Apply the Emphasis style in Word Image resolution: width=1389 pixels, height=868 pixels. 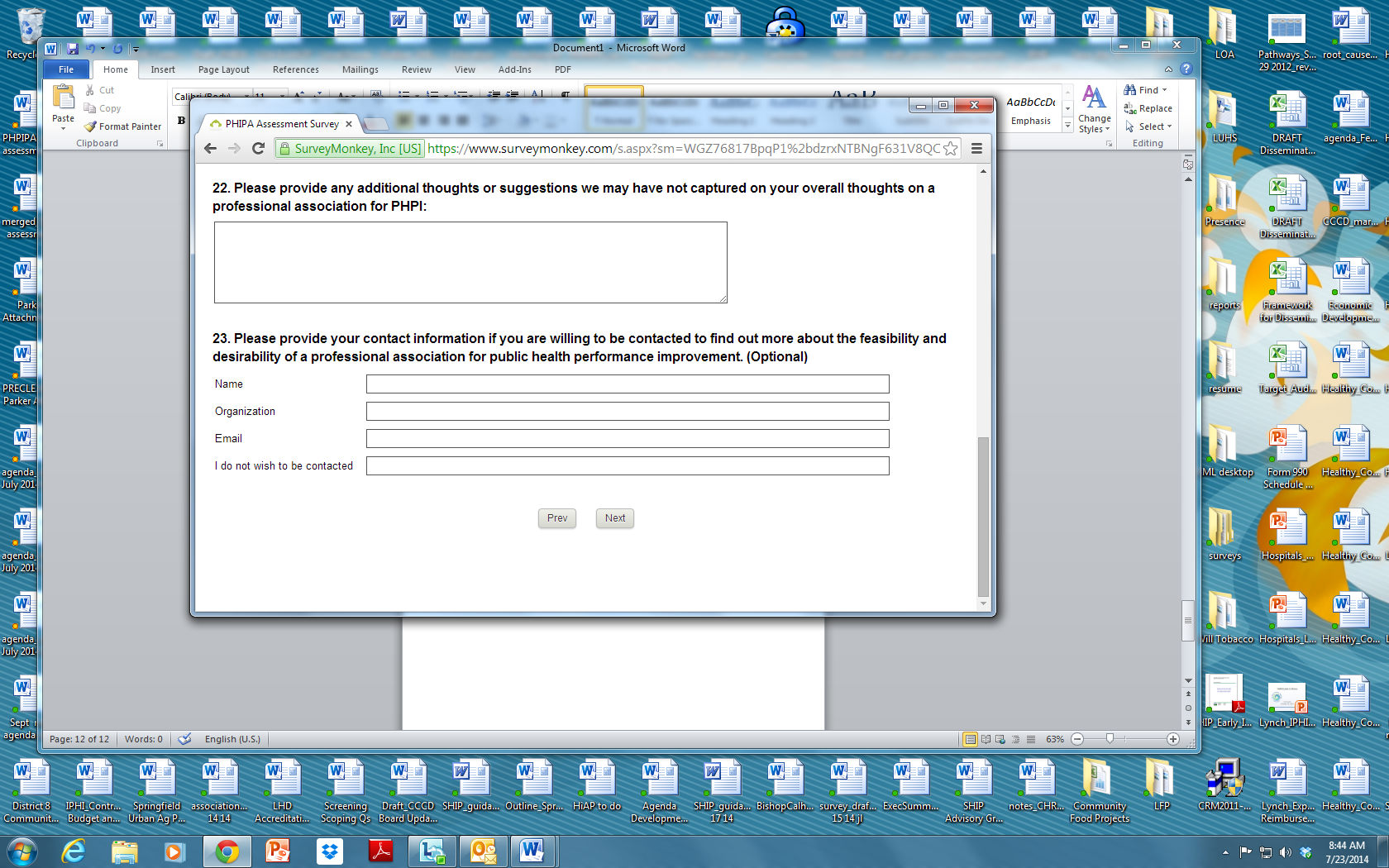pos(1031,111)
